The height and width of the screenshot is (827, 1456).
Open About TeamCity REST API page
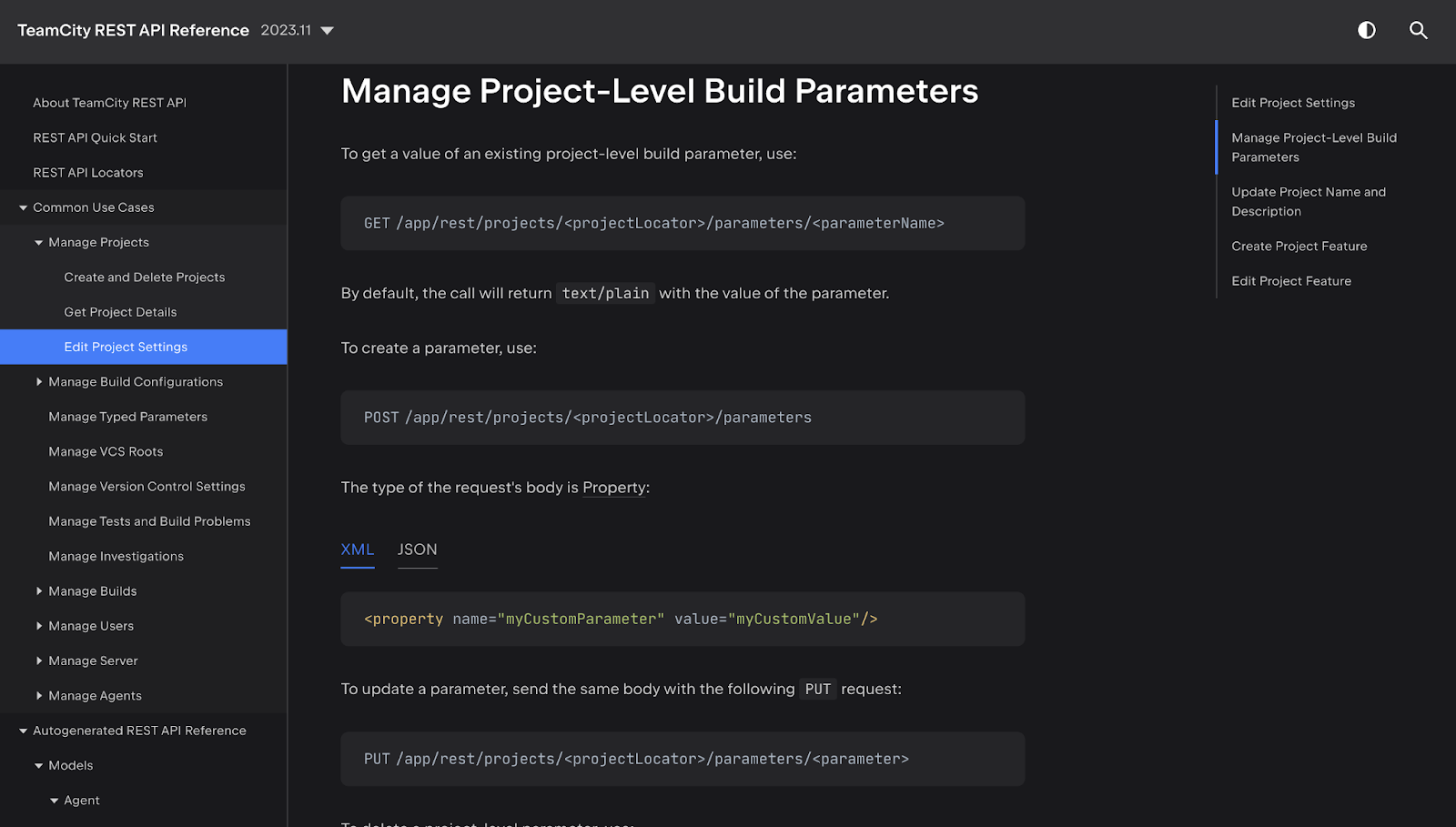(109, 103)
